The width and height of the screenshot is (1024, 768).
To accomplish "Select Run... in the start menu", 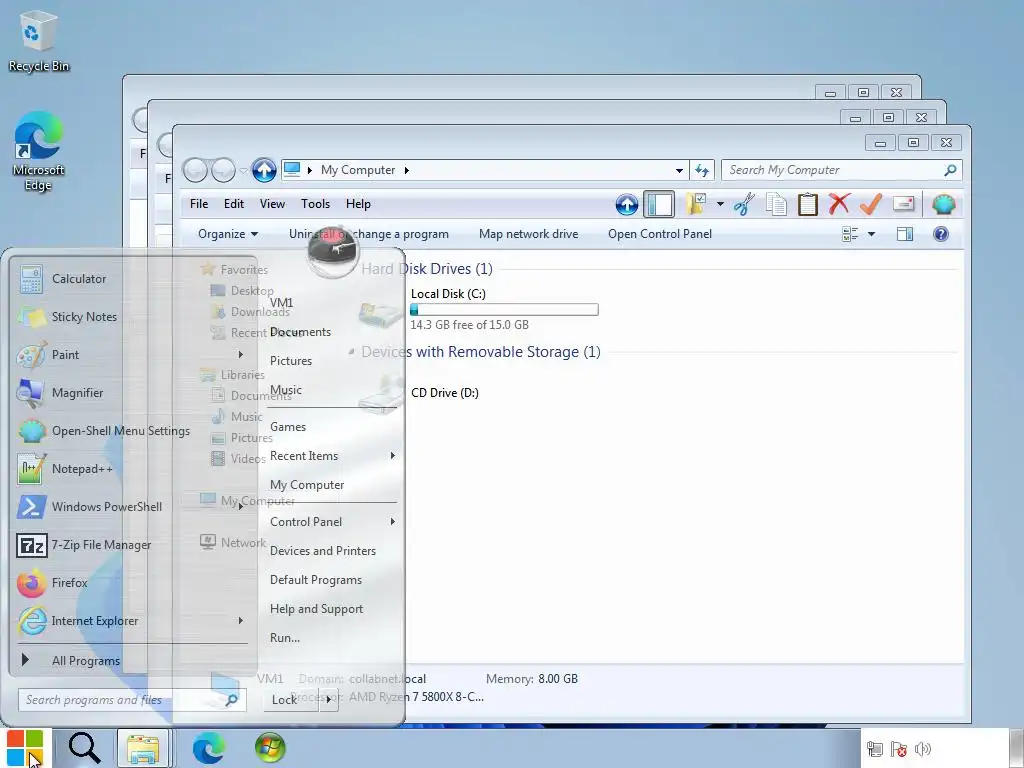I will coord(285,638).
